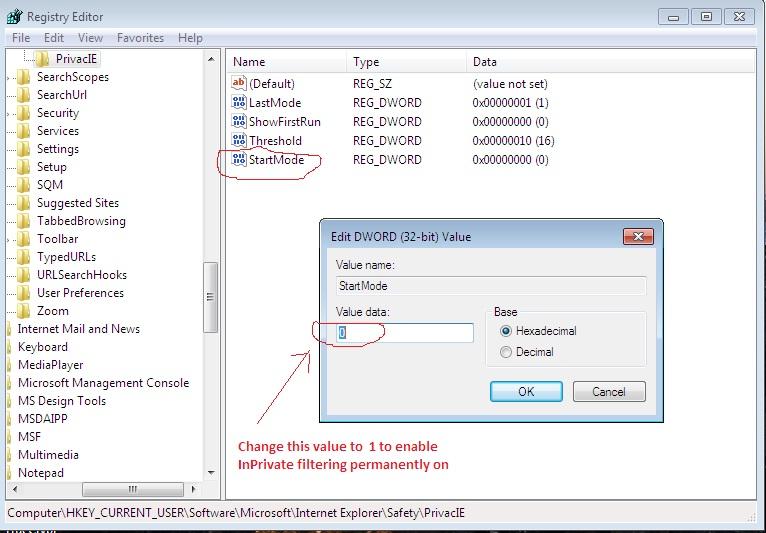Select the MS Design Tools key
The width and height of the screenshot is (766, 533).
(62, 401)
